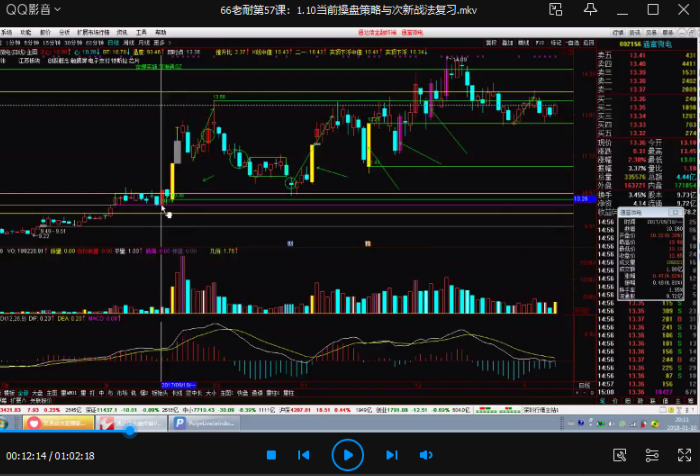Skip to the previous video

pyautogui.click(x=303, y=455)
